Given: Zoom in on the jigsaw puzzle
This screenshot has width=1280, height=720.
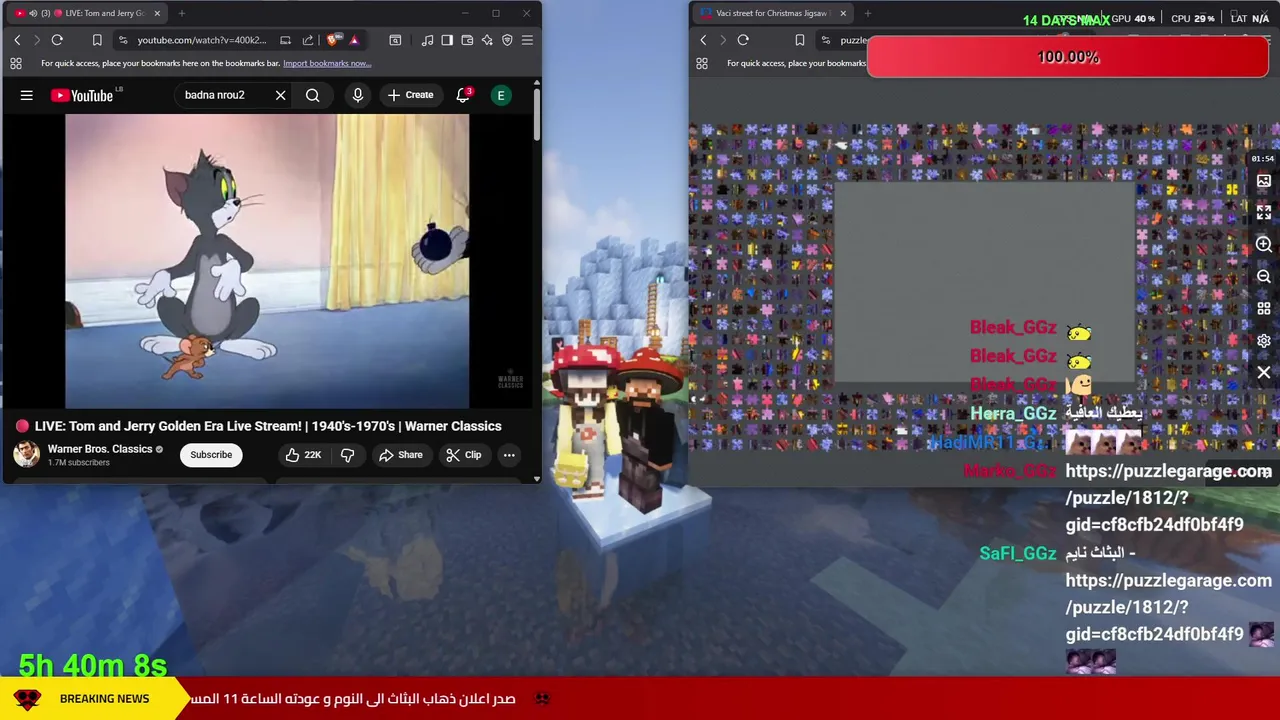Looking at the screenshot, I should [x=1264, y=245].
